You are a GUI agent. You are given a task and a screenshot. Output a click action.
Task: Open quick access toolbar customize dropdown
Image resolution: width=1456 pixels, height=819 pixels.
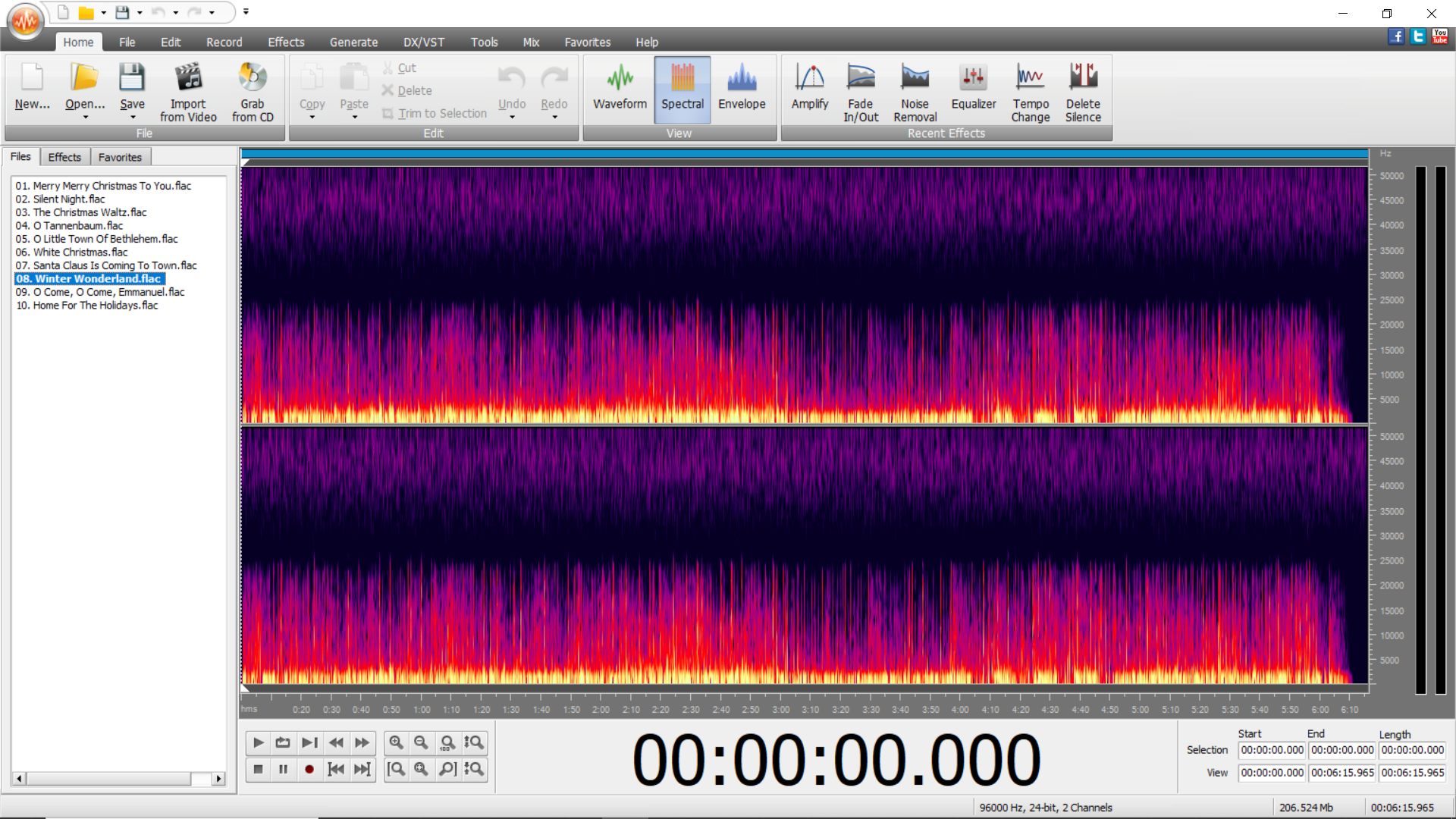[246, 12]
